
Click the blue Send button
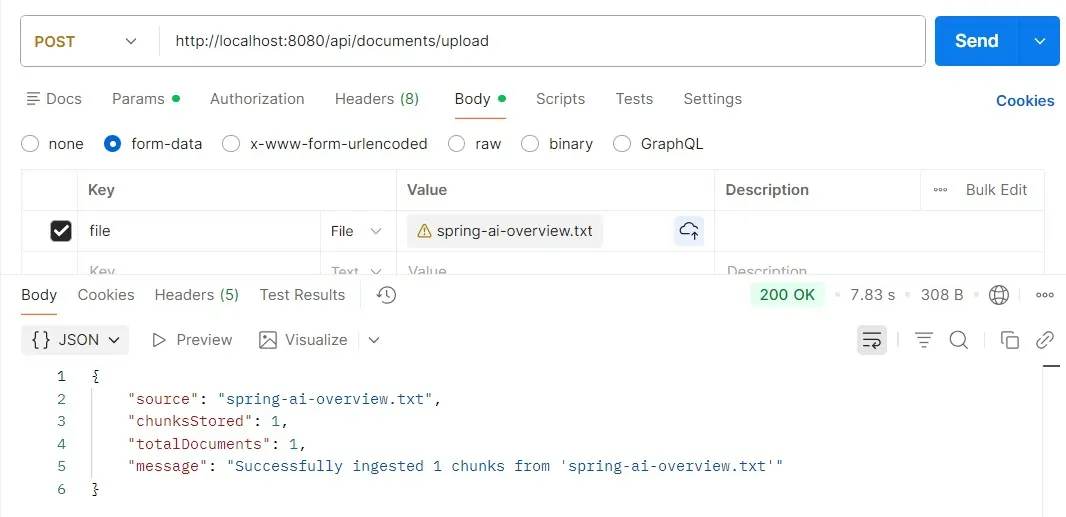click(976, 41)
